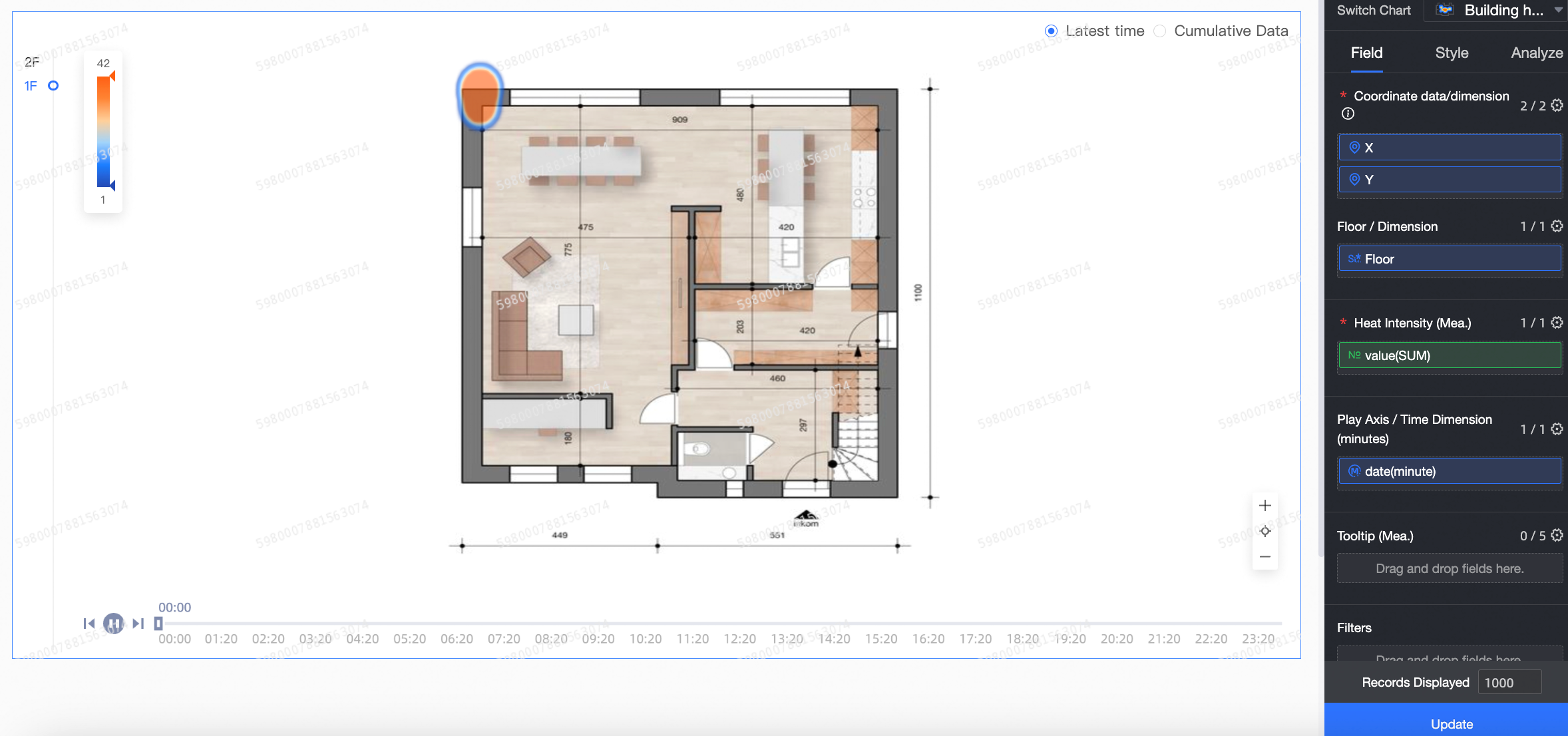1568x736 pixels.
Task: Click the recenter map target icon
Action: click(x=1265, y=531)
